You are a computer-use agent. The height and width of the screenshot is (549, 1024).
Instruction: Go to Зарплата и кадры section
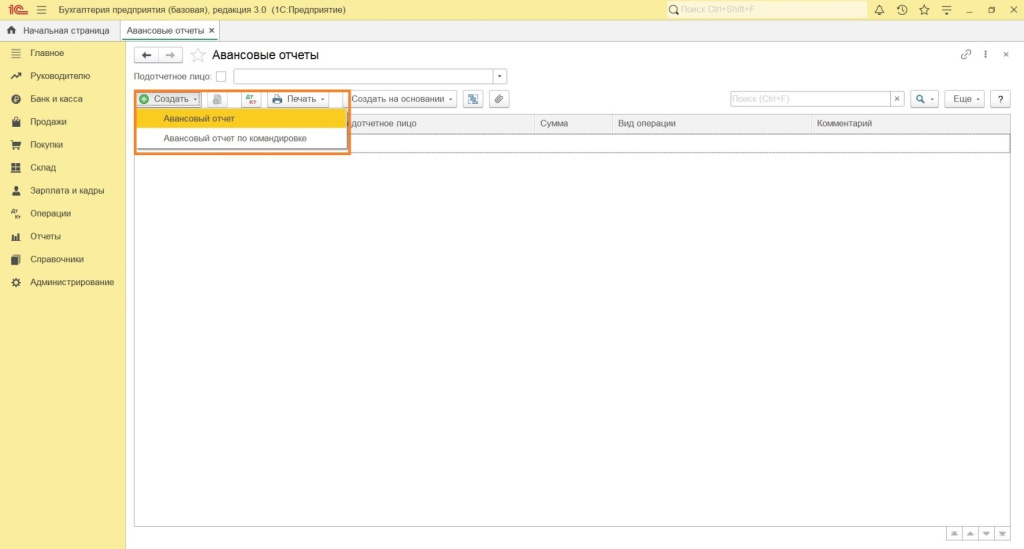coord(67,190)
